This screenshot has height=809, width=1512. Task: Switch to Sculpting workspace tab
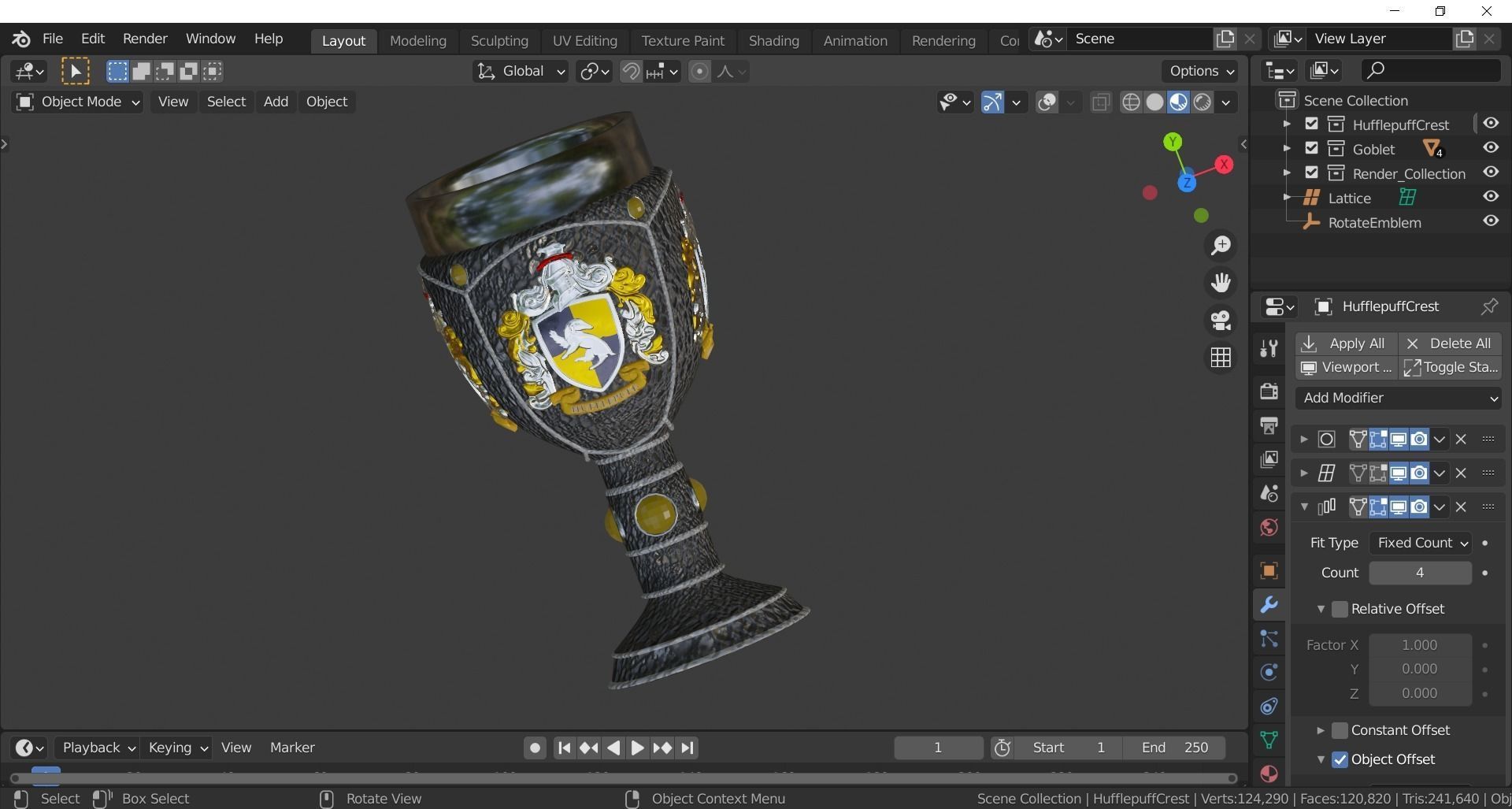click(x=499, y=41)
